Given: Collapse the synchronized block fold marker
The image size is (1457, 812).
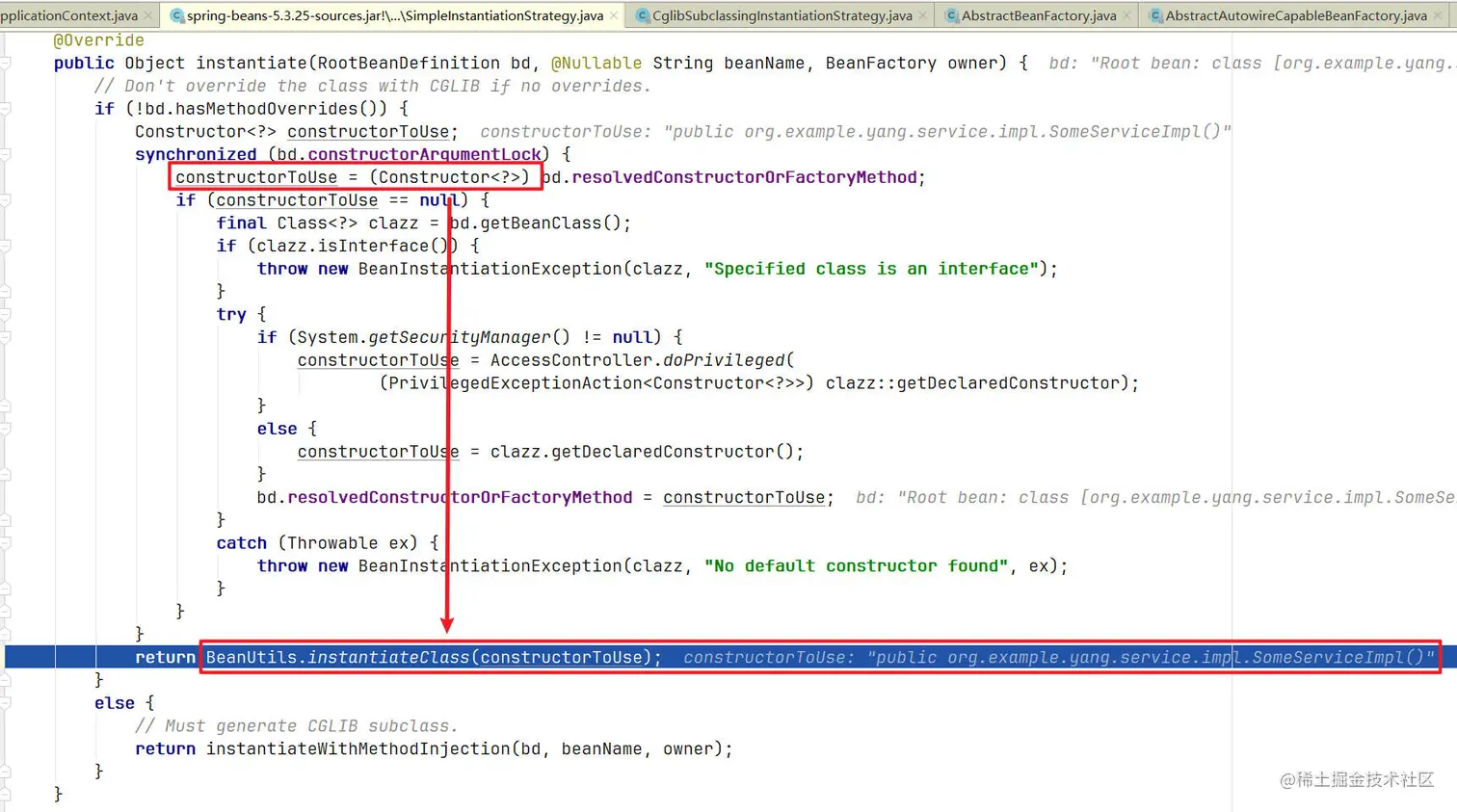Looking at the screenshot, I should [x=5, y=154].
